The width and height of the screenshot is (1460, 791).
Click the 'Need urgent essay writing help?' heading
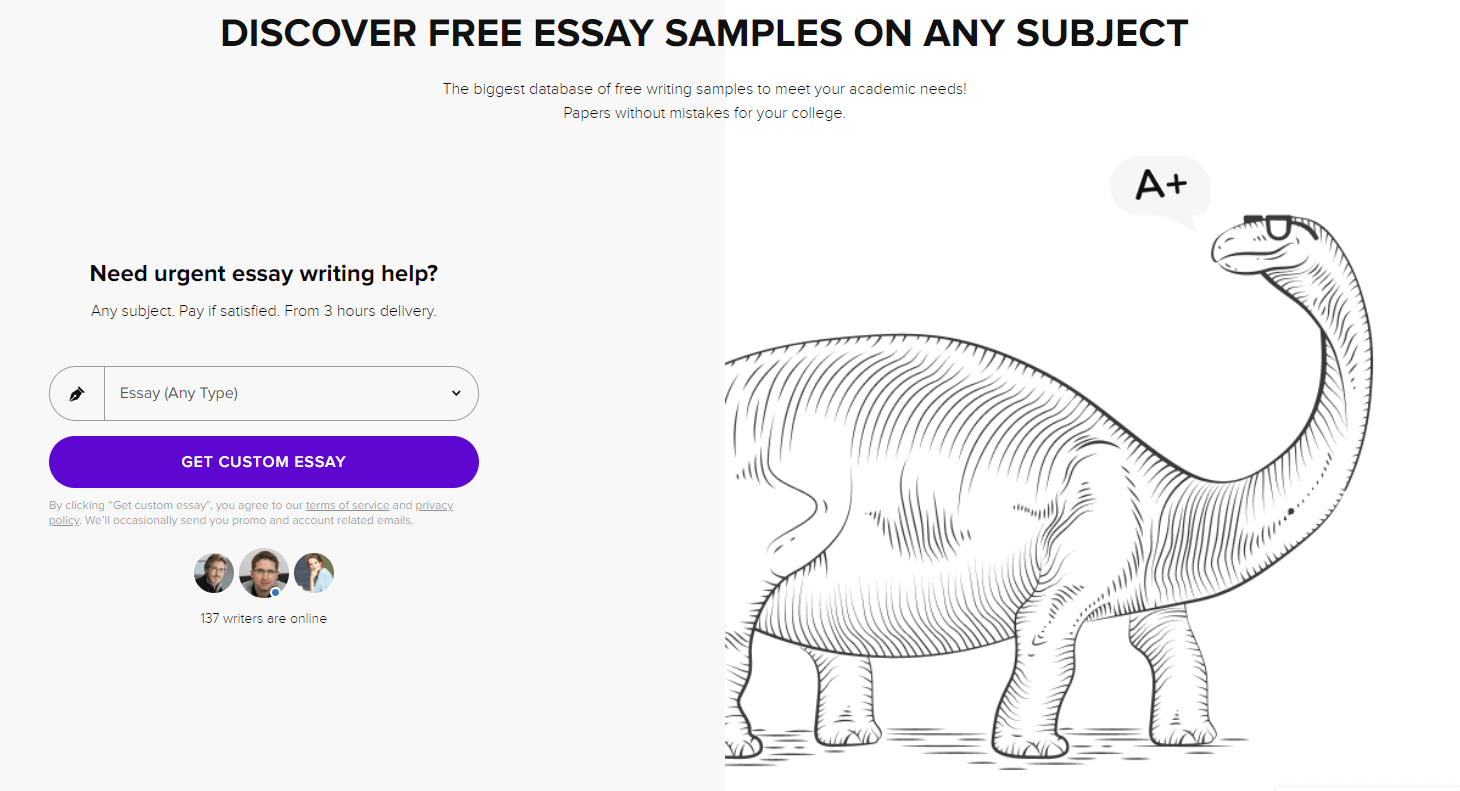point(264,274)
